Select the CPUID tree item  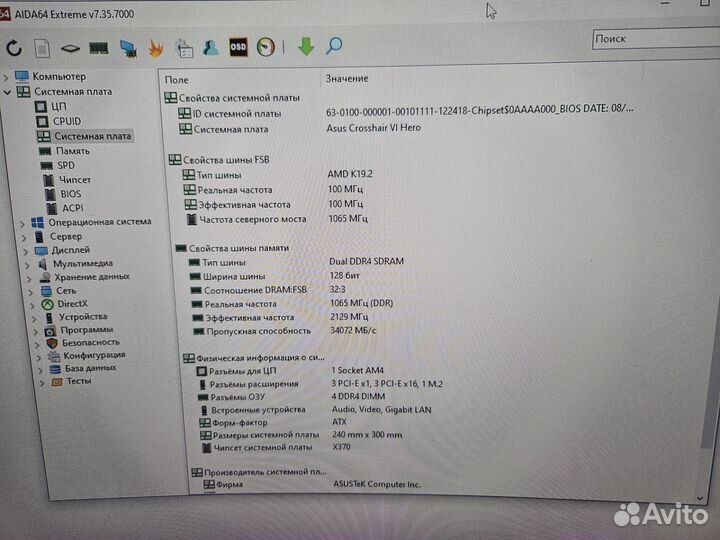click(x=67, y=121)
